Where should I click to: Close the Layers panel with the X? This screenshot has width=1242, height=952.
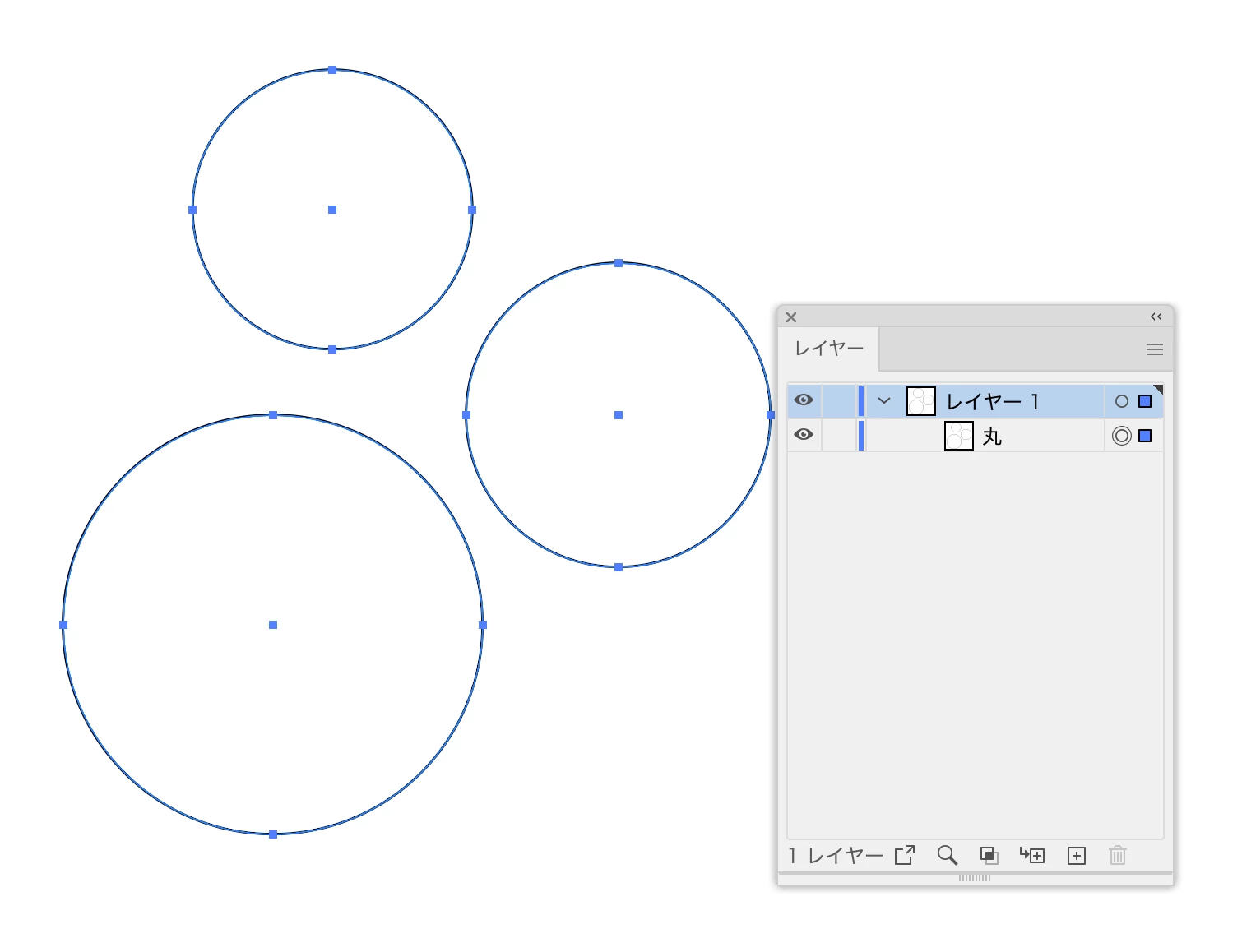pos(791,317)
